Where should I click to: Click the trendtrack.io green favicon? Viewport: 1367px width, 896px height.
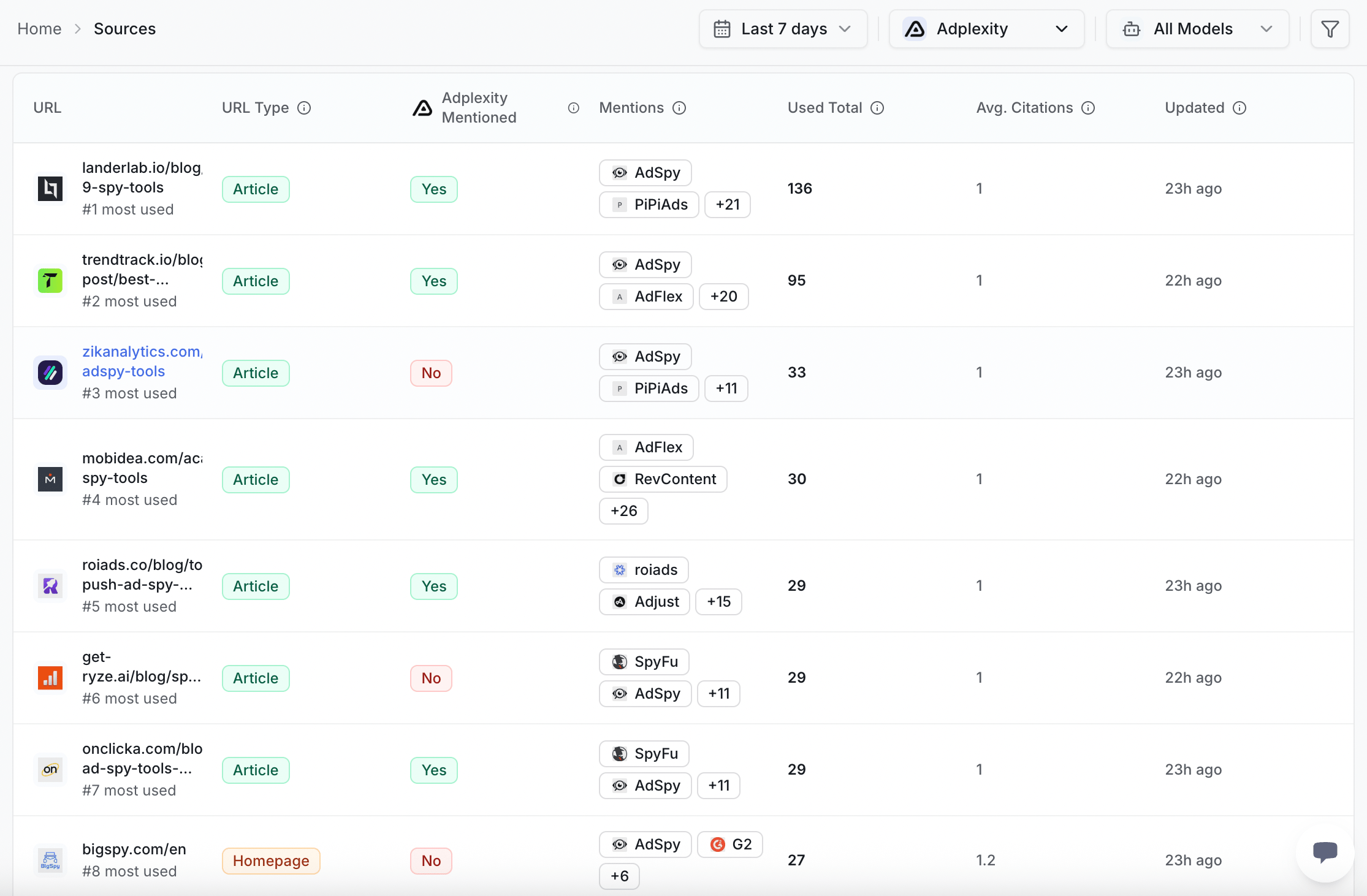click(x=50, y=281)
